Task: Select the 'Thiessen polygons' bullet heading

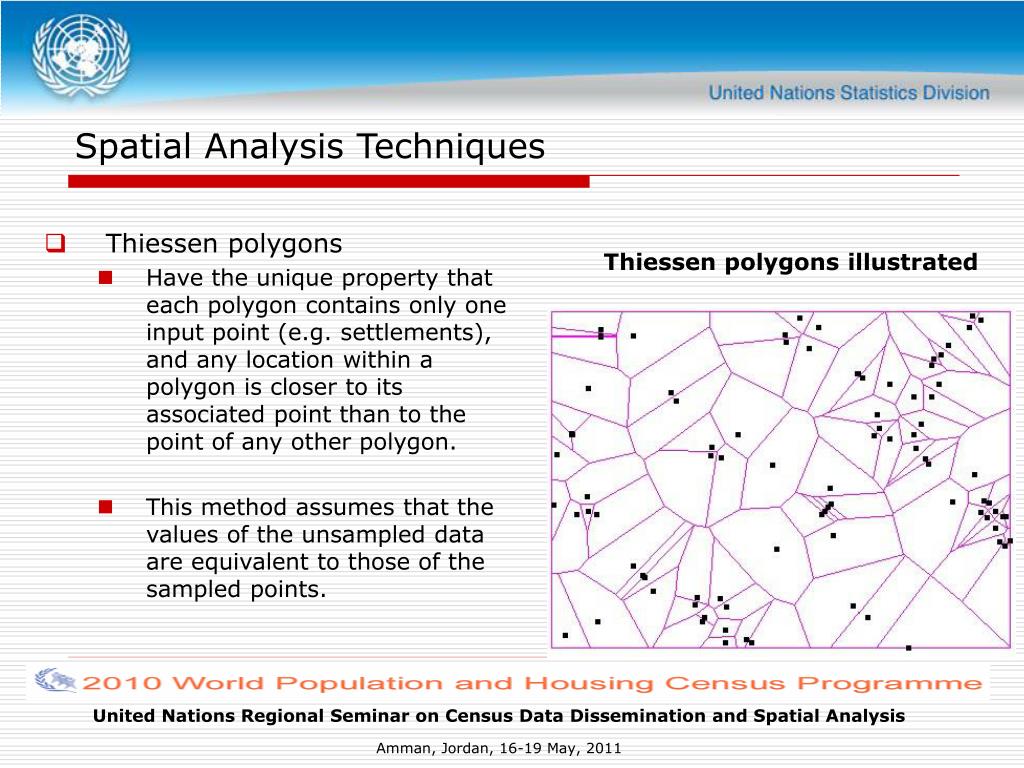Action: (x=224, y=244)
